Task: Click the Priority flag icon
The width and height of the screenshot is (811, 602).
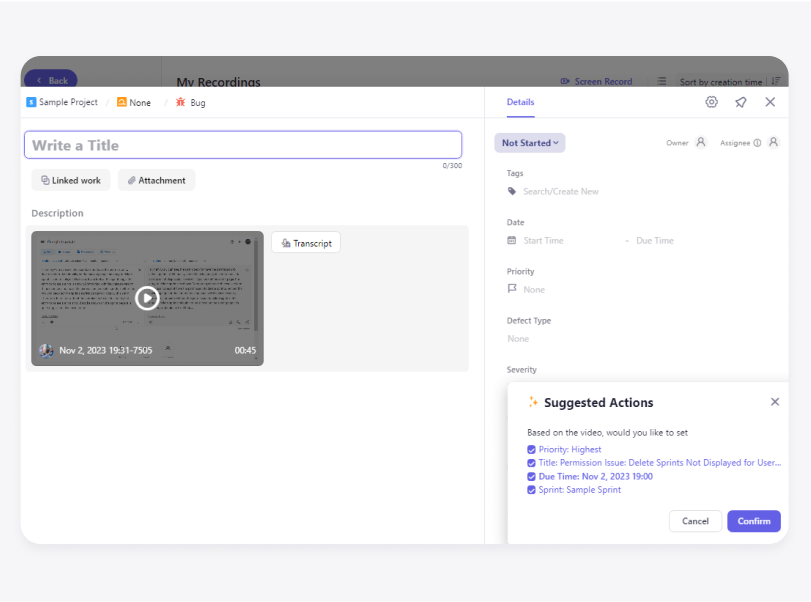Action: (x=512, y=289)
